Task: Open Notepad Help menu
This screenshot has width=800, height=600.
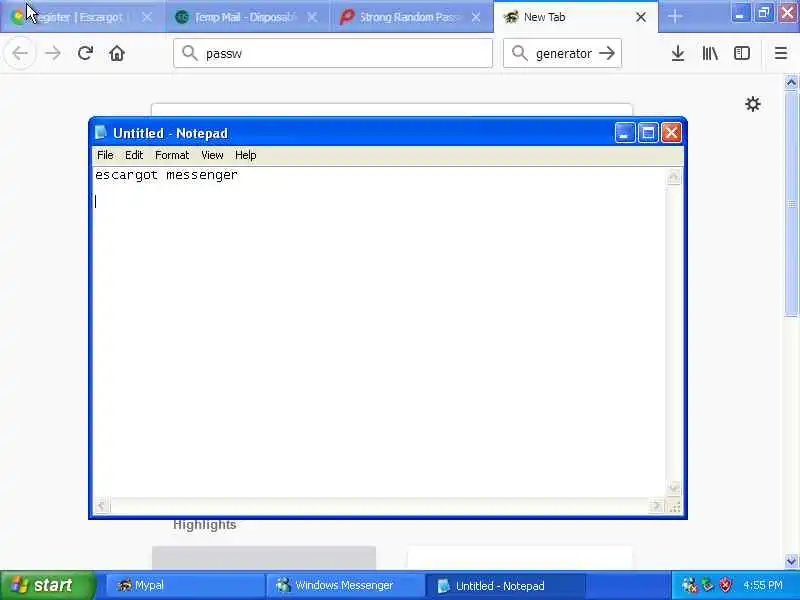Action: point(245,155)
